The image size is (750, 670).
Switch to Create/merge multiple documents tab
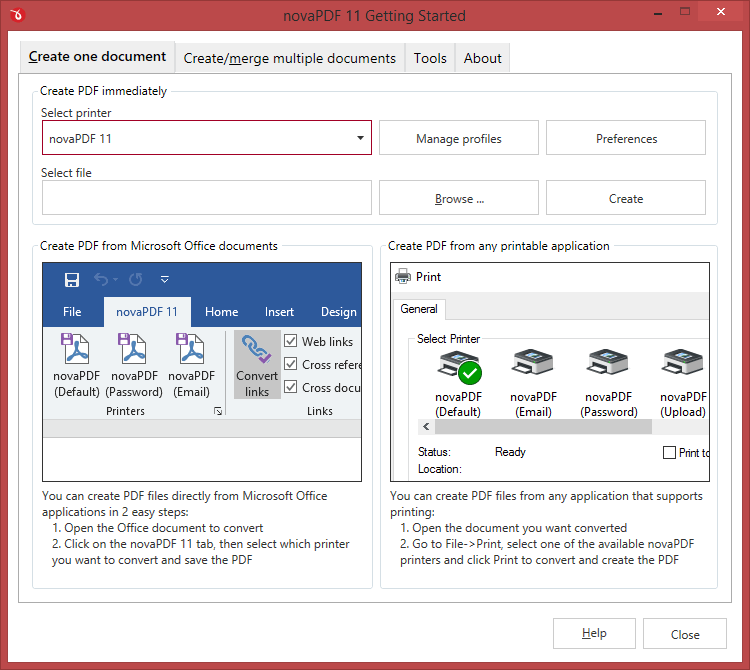pos(290,58)
